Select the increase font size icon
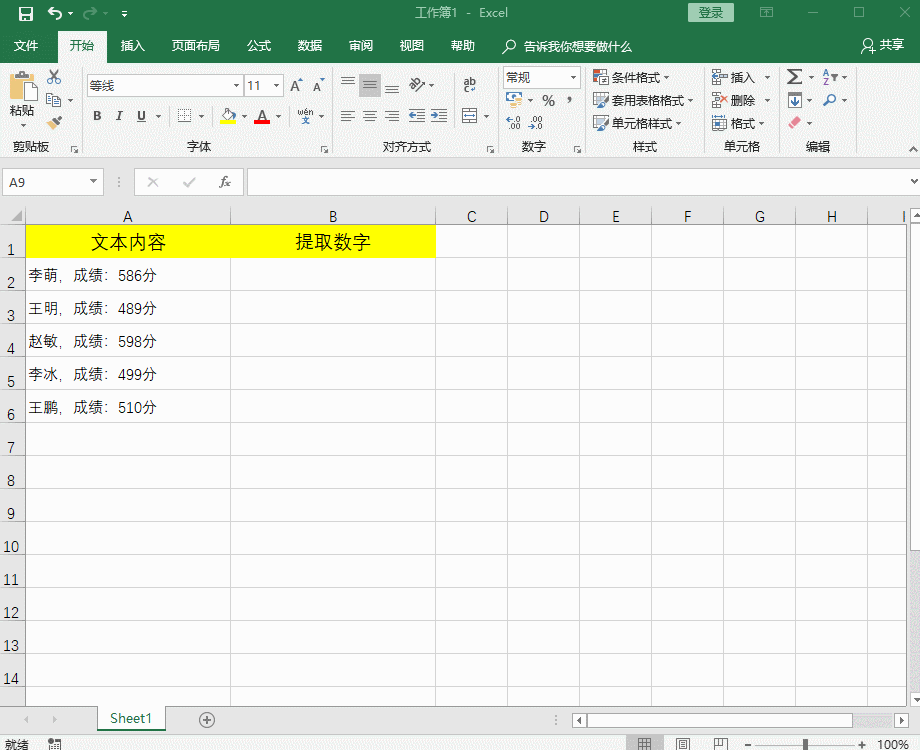The width and height of the screenshot is (920, 750). pyautogui.click(x=295, y=84)
